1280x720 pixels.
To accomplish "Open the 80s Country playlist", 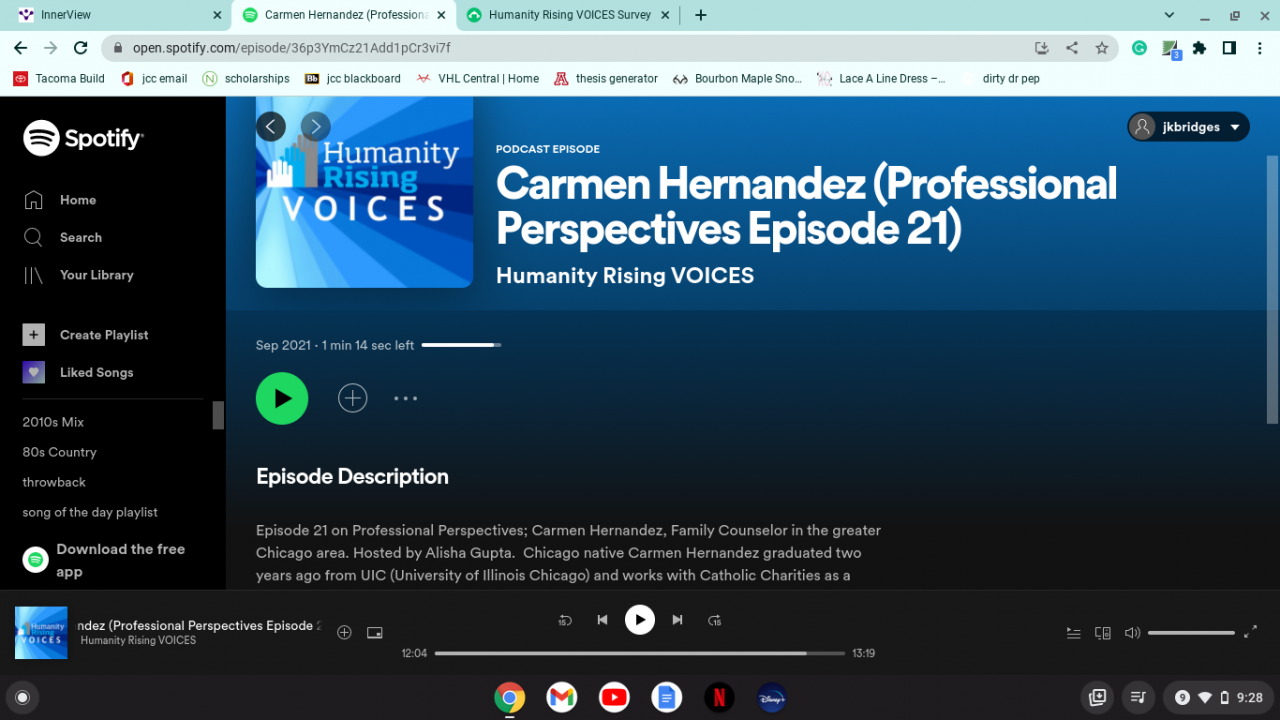I will click(59, 452).
